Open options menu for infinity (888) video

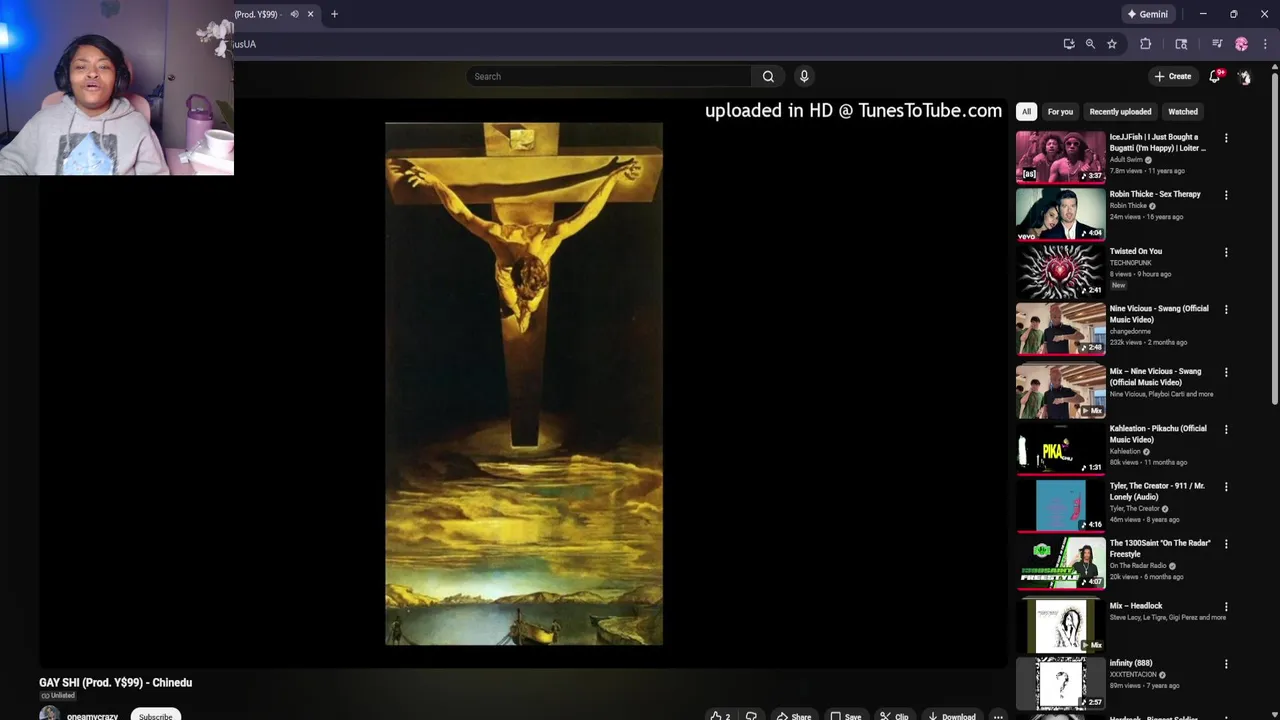click(x=1226, y=663)
